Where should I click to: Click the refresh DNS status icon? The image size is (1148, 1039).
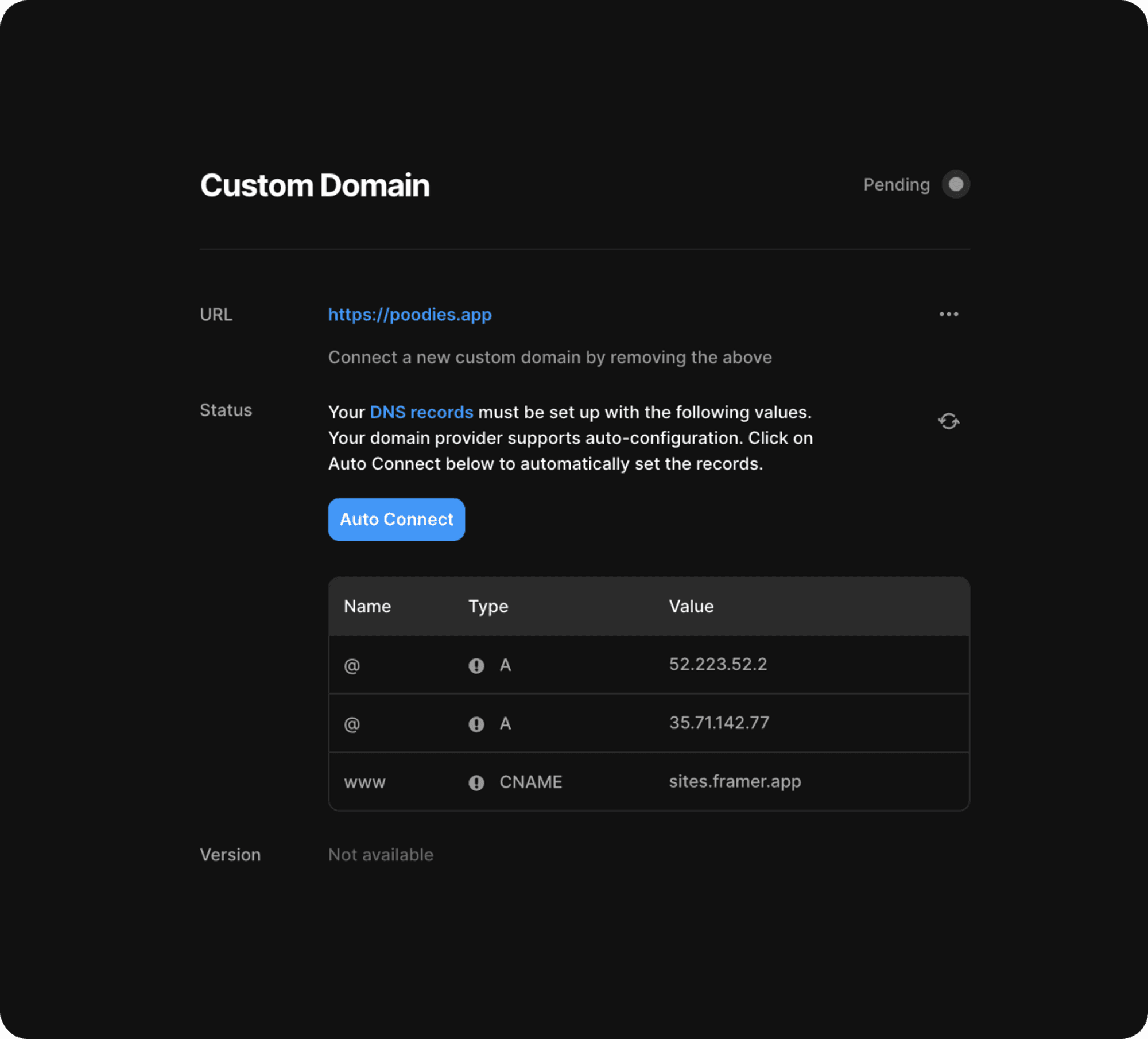point(948,421)
